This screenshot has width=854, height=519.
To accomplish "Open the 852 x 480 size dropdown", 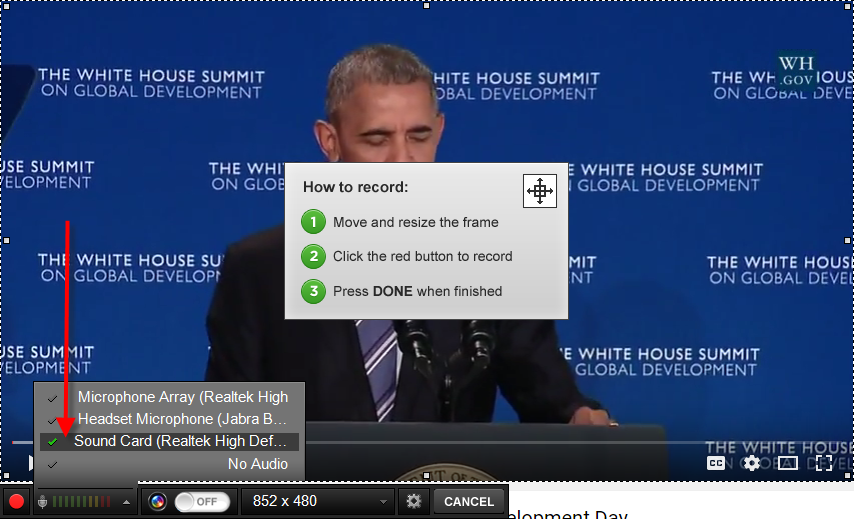I will [318, 501].
